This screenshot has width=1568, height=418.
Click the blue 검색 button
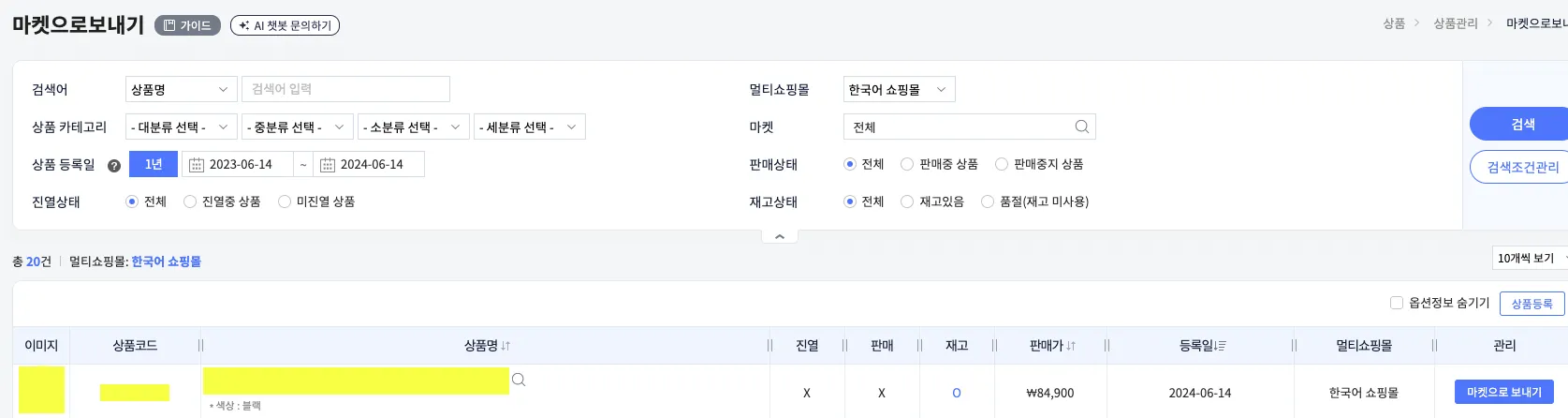click(1522, 124)
